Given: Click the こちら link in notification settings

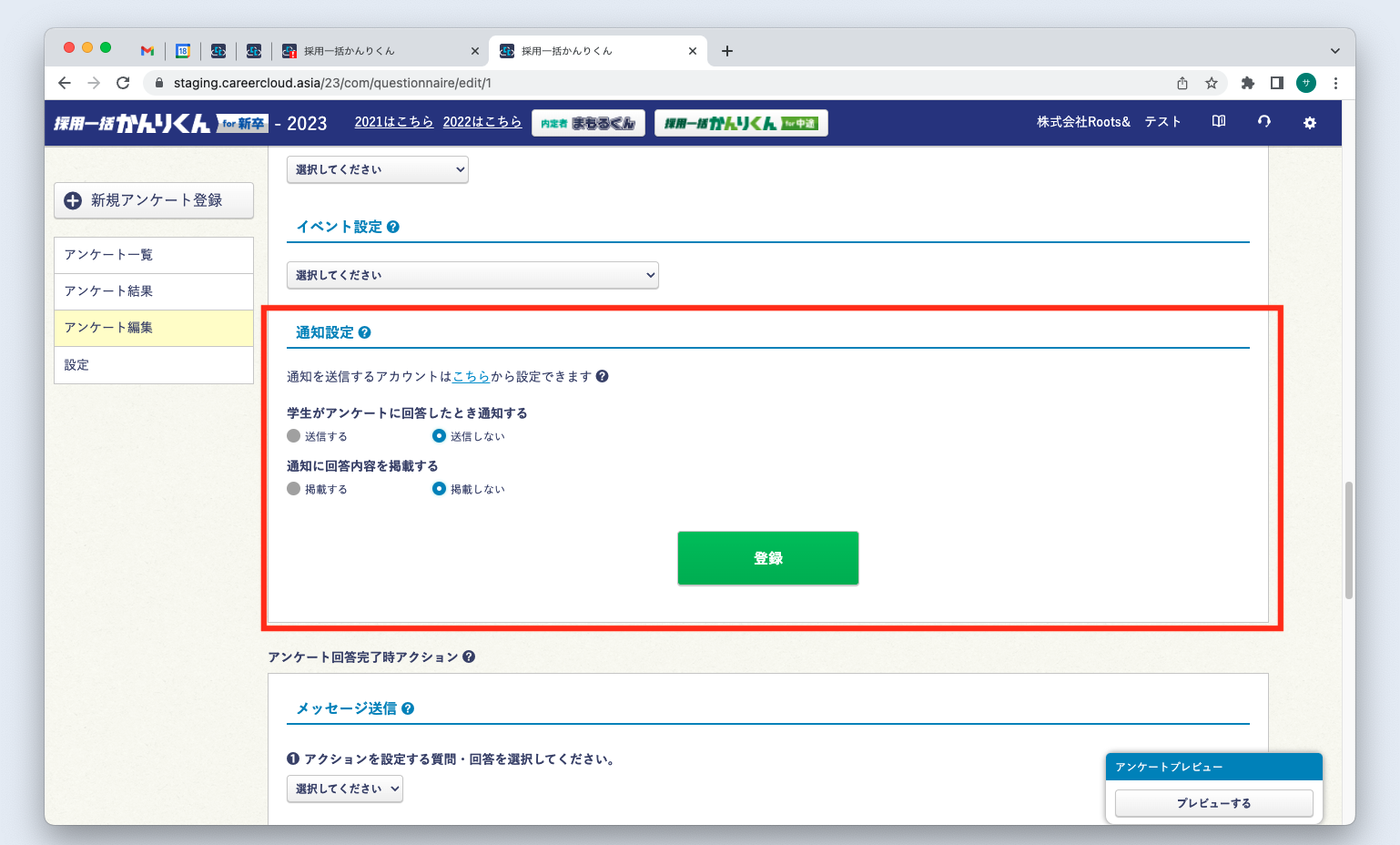Looking at the screenshot, I should (471, 376).
